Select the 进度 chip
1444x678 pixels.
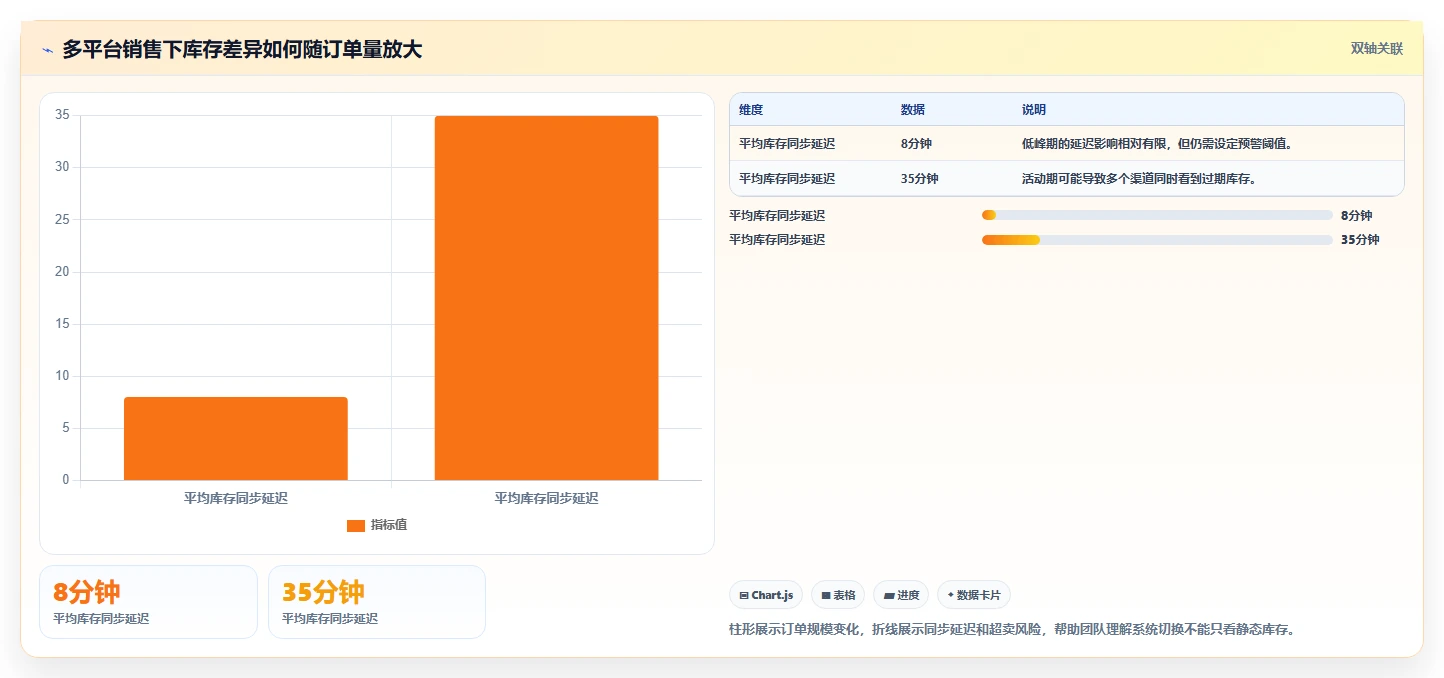901,595
